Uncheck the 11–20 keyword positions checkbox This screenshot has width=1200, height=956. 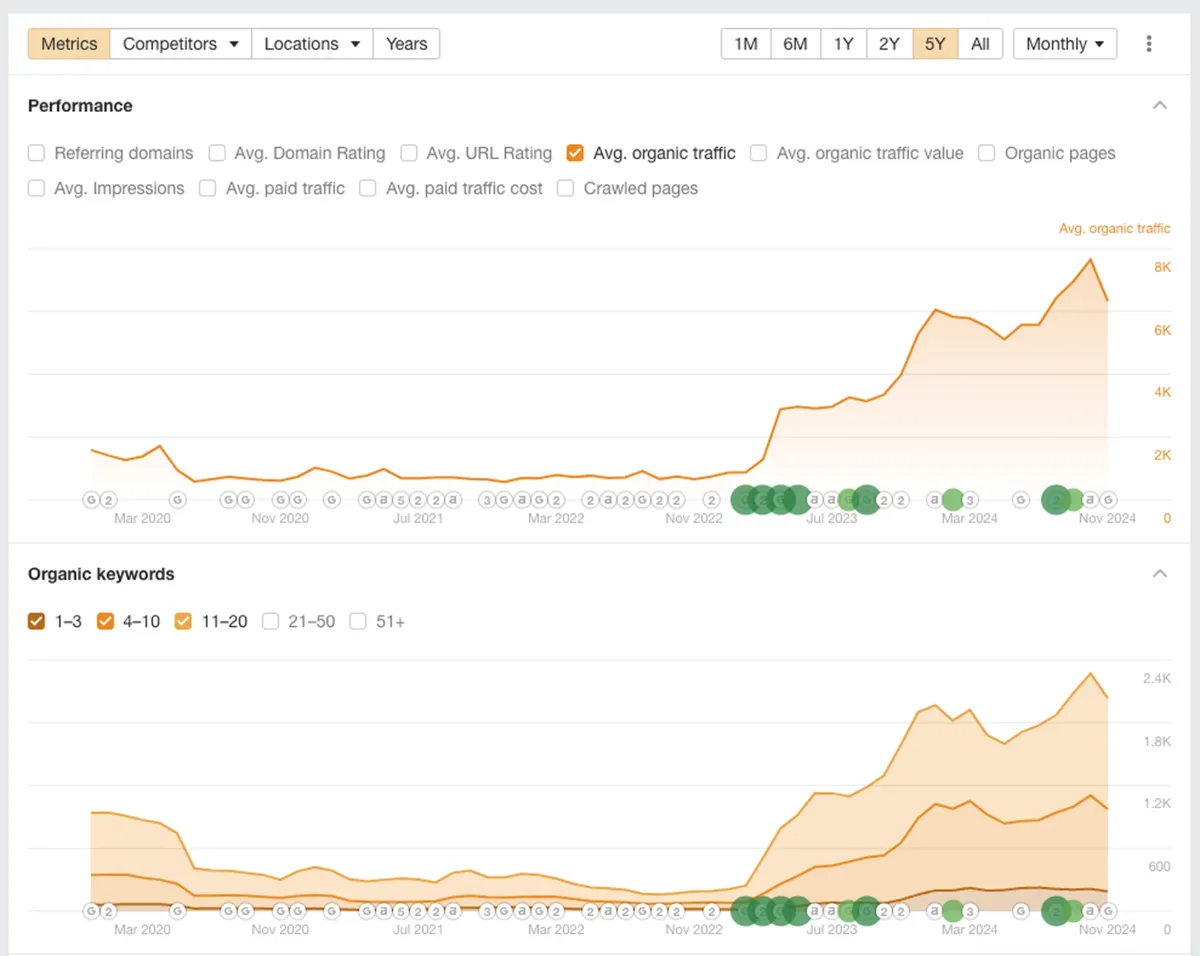pyautogui.click(x=183, y=622)
